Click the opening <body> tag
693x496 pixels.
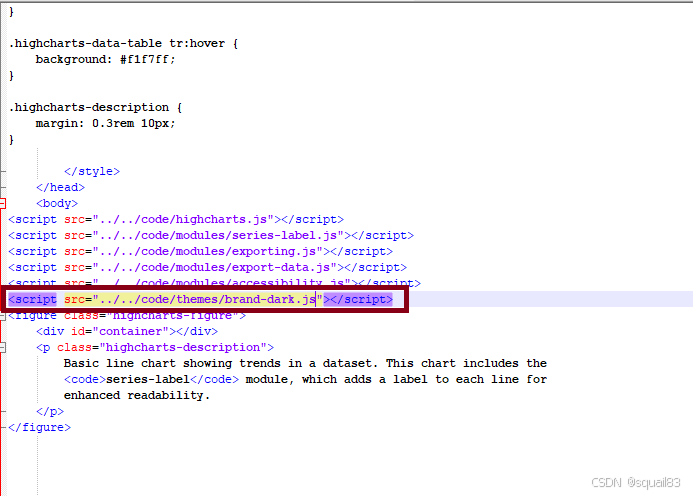pyautogui.click(x=57, y=203)
